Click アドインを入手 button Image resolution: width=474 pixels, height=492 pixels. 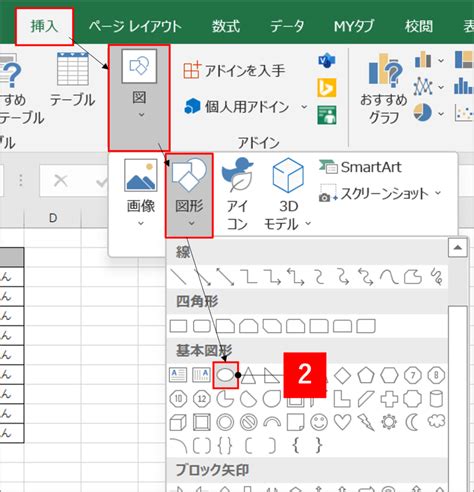pyautogui.click(x=234, y=70)
